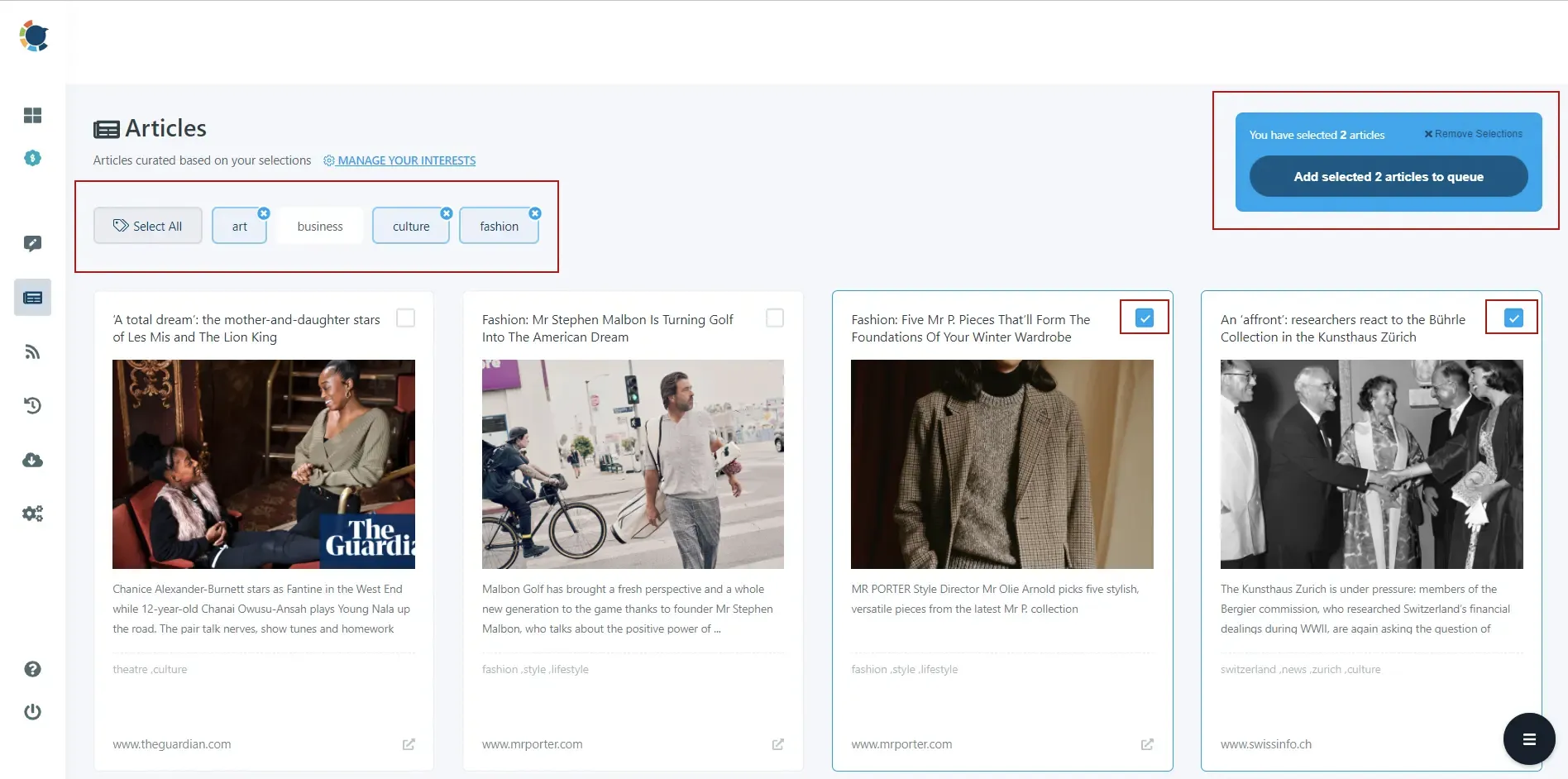Open the RSS feeds section
1568x779 pixels.
[x=33, y=351]
